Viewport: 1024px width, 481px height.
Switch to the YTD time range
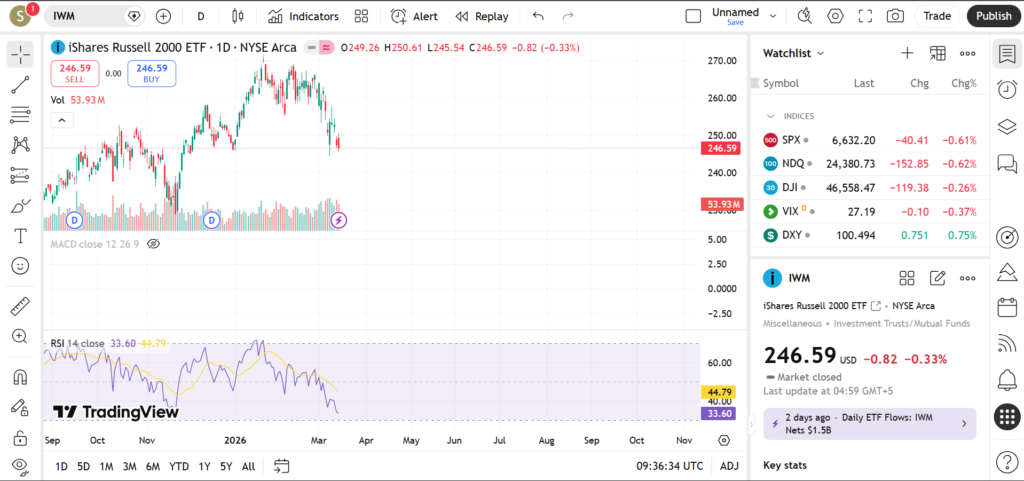click(179, 466)
